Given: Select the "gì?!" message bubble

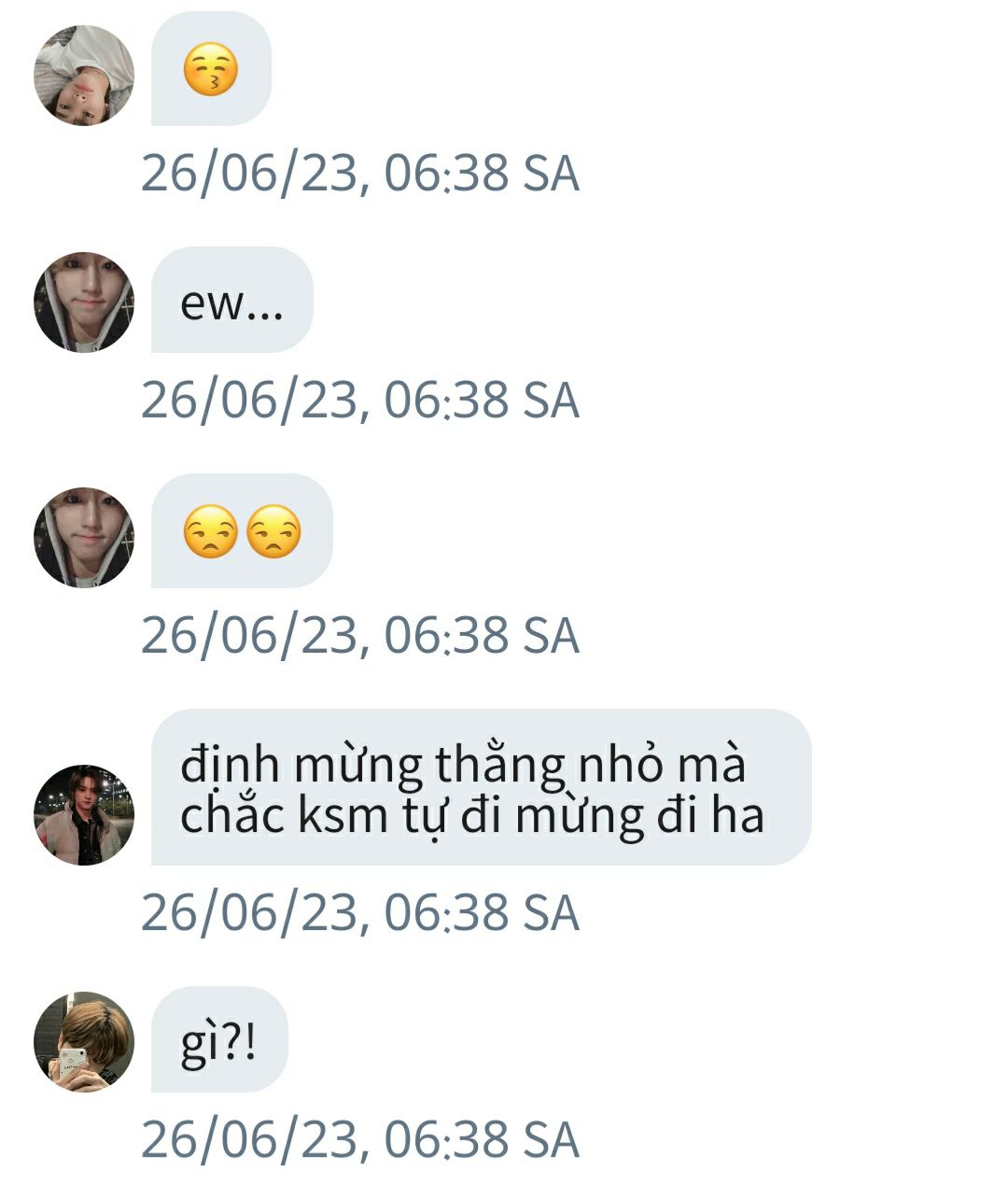Looking at the screenshot, I should pos(219,1039).
